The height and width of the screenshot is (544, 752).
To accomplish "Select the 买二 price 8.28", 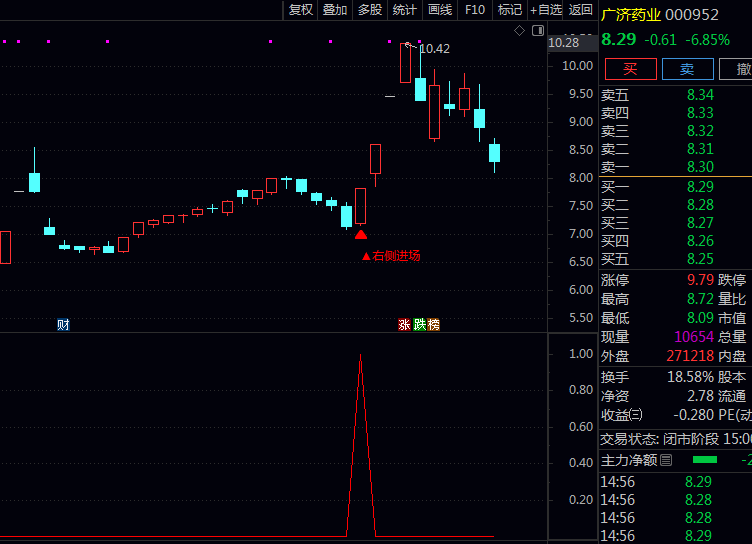I will (x=700, y=205).
